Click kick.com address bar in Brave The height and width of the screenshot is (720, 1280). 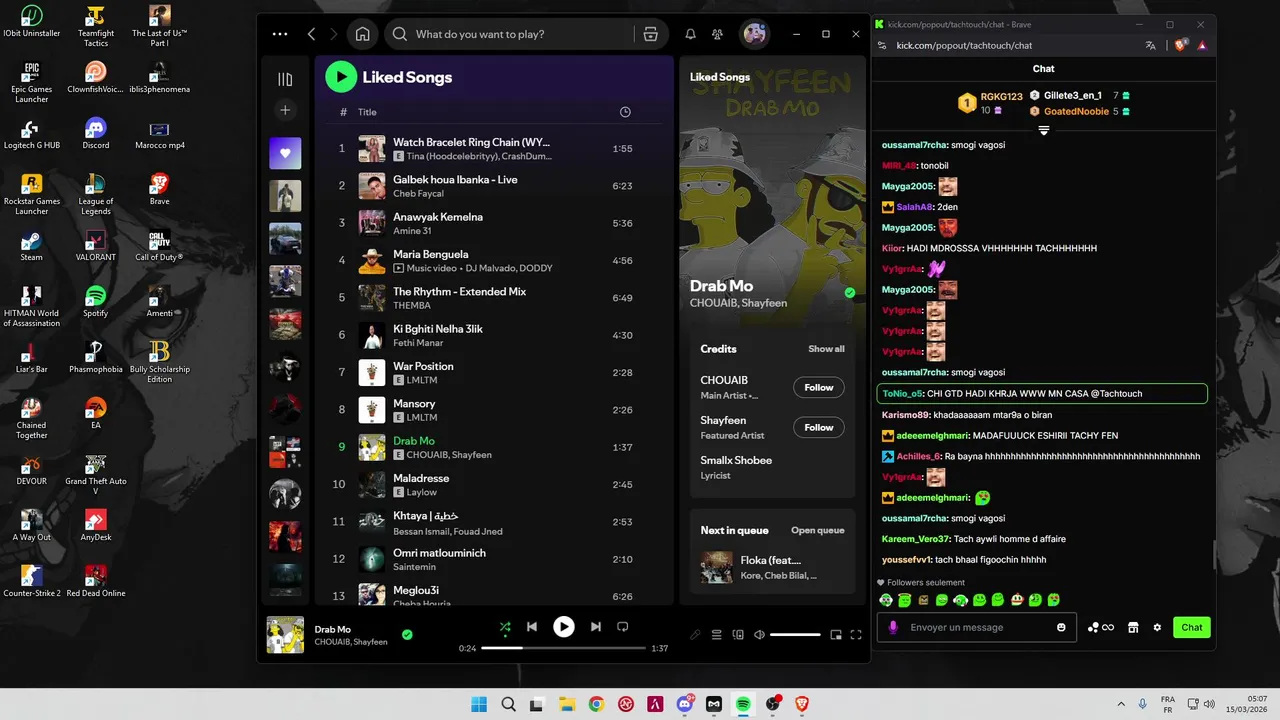point(964,45)
